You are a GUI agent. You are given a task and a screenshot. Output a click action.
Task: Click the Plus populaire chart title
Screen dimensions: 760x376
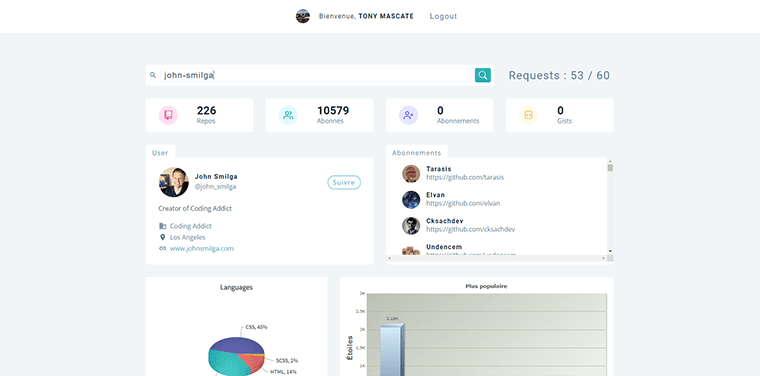[x=486, y=286]
